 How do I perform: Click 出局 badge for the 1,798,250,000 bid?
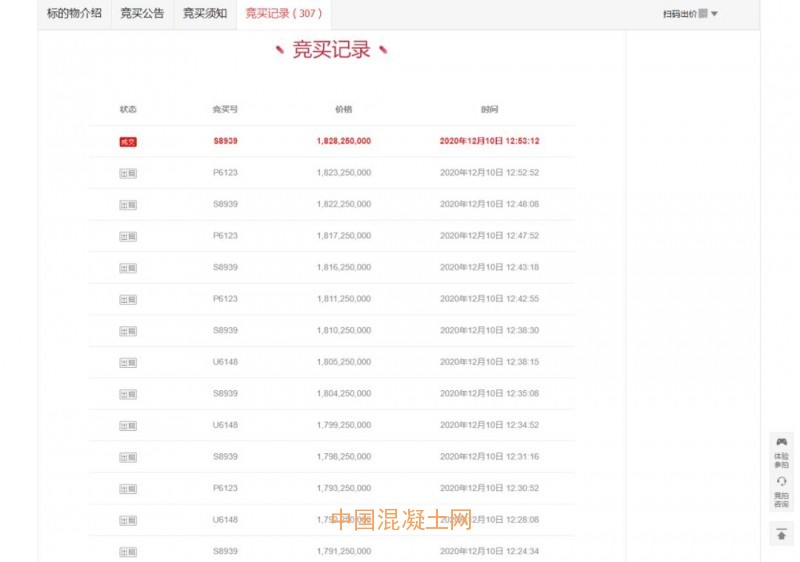click(x=128, y=457)
